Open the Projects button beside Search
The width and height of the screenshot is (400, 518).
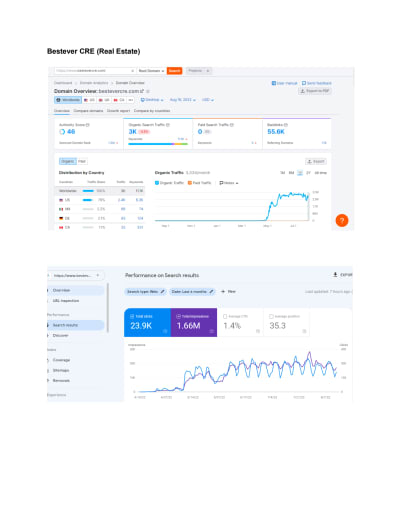(199, 71)
